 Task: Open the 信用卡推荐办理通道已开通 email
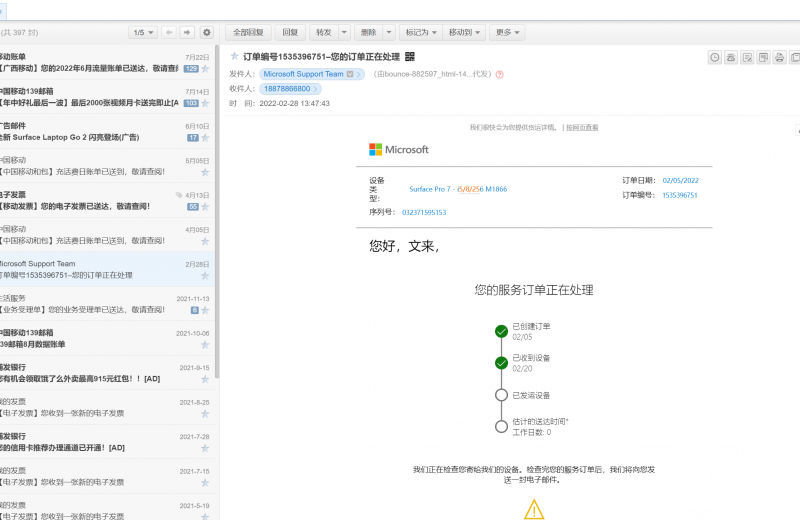pos(106,441)
